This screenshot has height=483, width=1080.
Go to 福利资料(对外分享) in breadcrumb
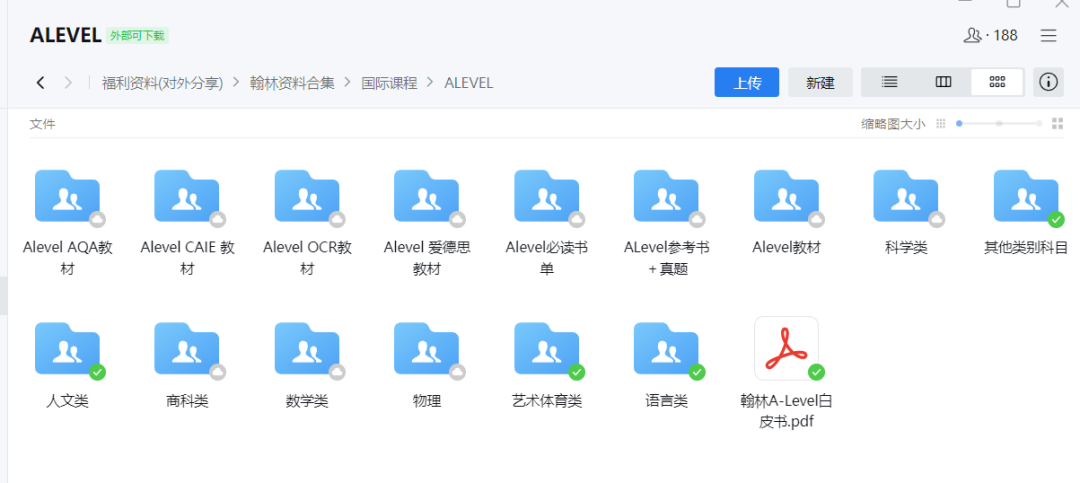coord(163,83)
